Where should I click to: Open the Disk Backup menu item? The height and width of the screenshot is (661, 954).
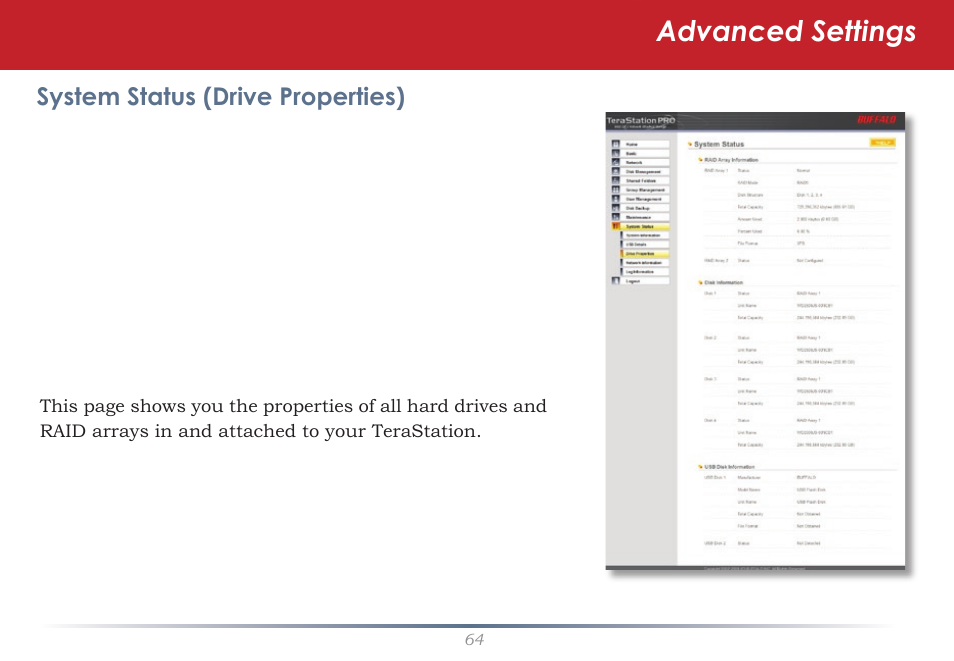click(x=645, y=208)
